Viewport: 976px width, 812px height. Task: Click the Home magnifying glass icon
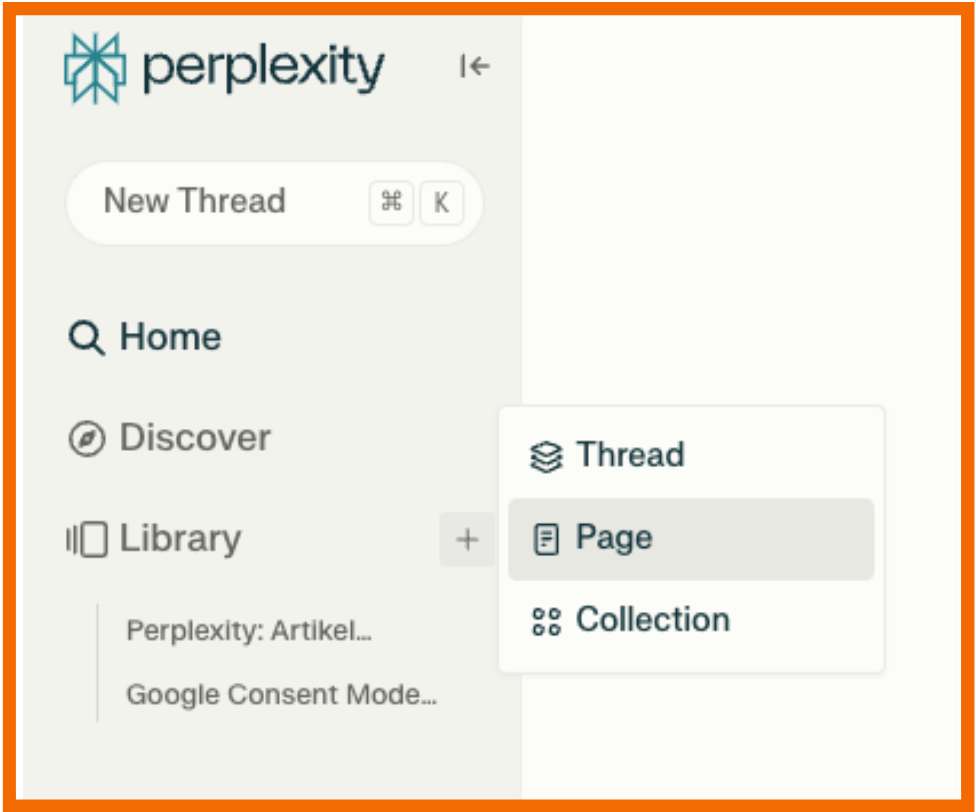pos(86,338)
